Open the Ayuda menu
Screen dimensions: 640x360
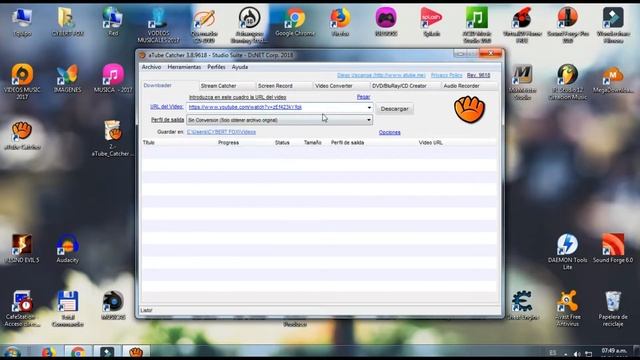pos(240,67)
